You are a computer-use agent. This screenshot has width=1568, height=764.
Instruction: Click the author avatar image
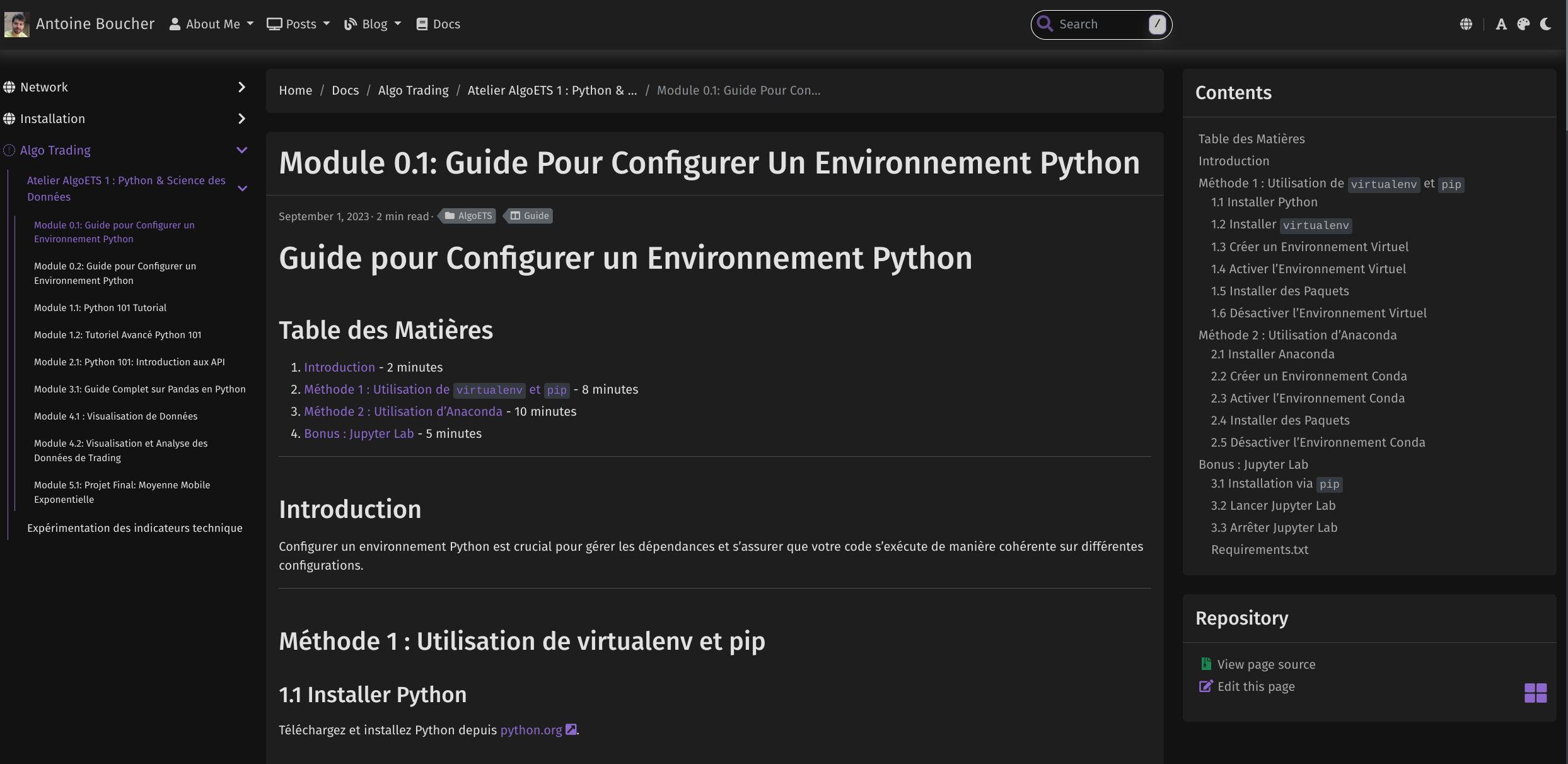(16, 24)
